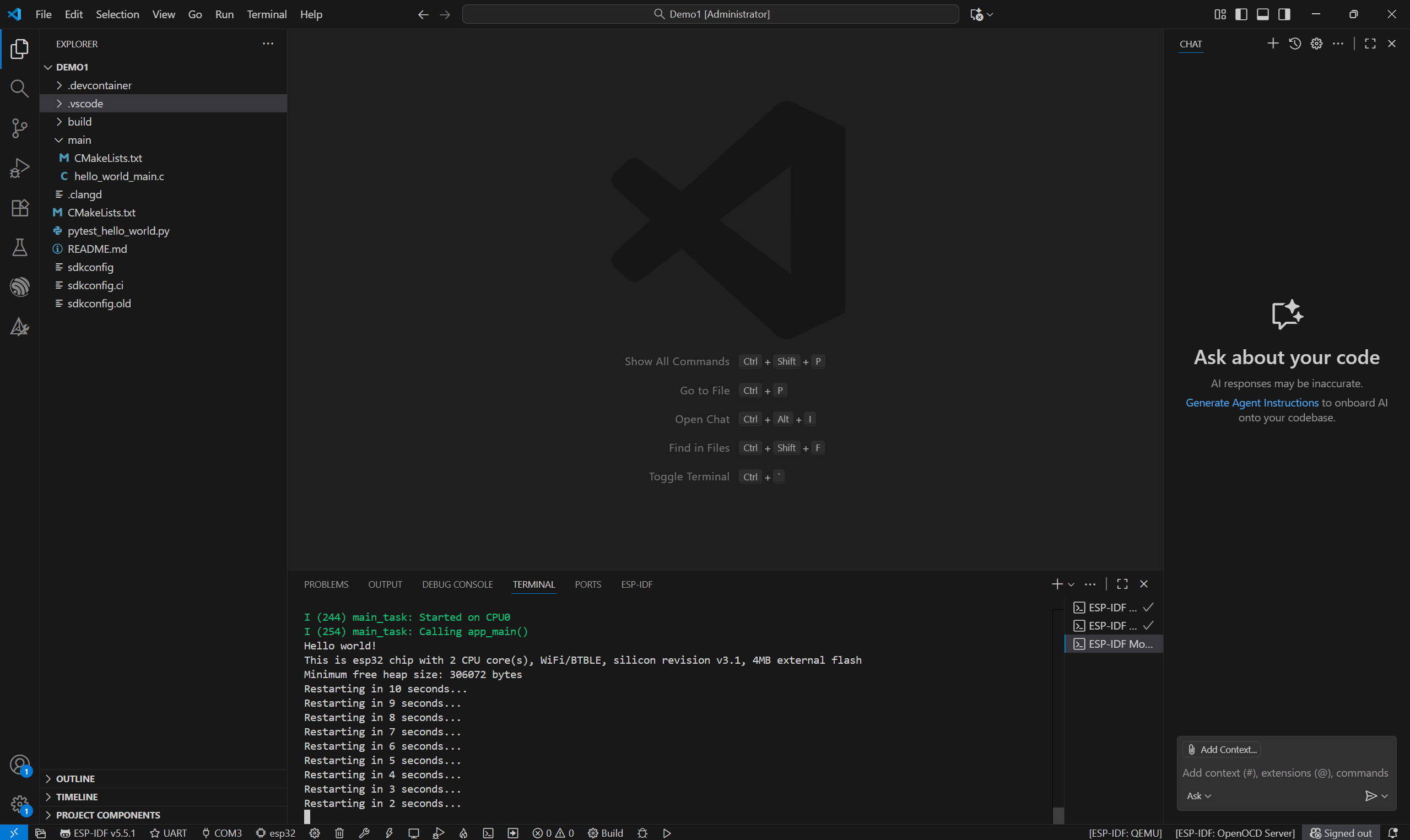Toggle the panel visibility layout control
1410x840 pixels.
[x=1262, y=14]
